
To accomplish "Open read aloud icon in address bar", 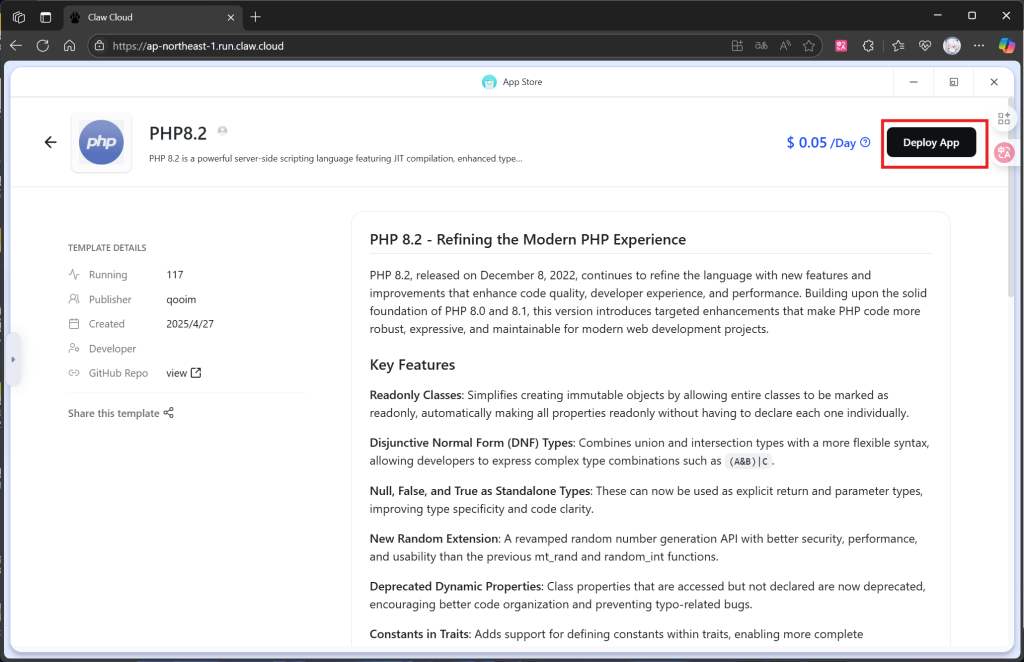I will 785,46.
